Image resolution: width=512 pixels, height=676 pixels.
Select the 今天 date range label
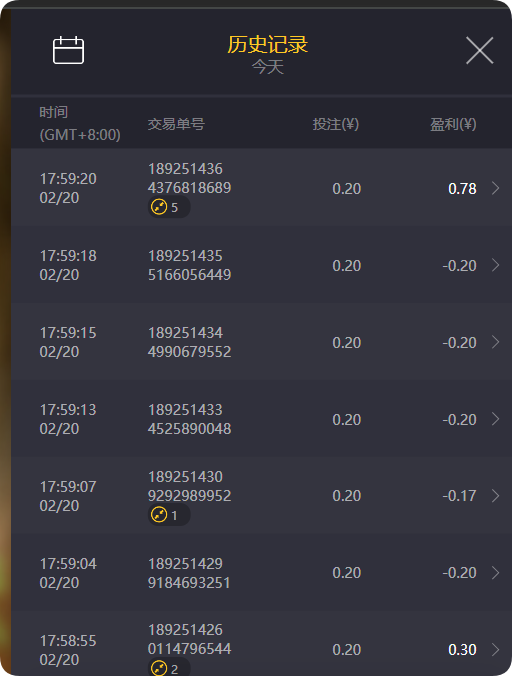pyautogui.click(x=268, y=67)
